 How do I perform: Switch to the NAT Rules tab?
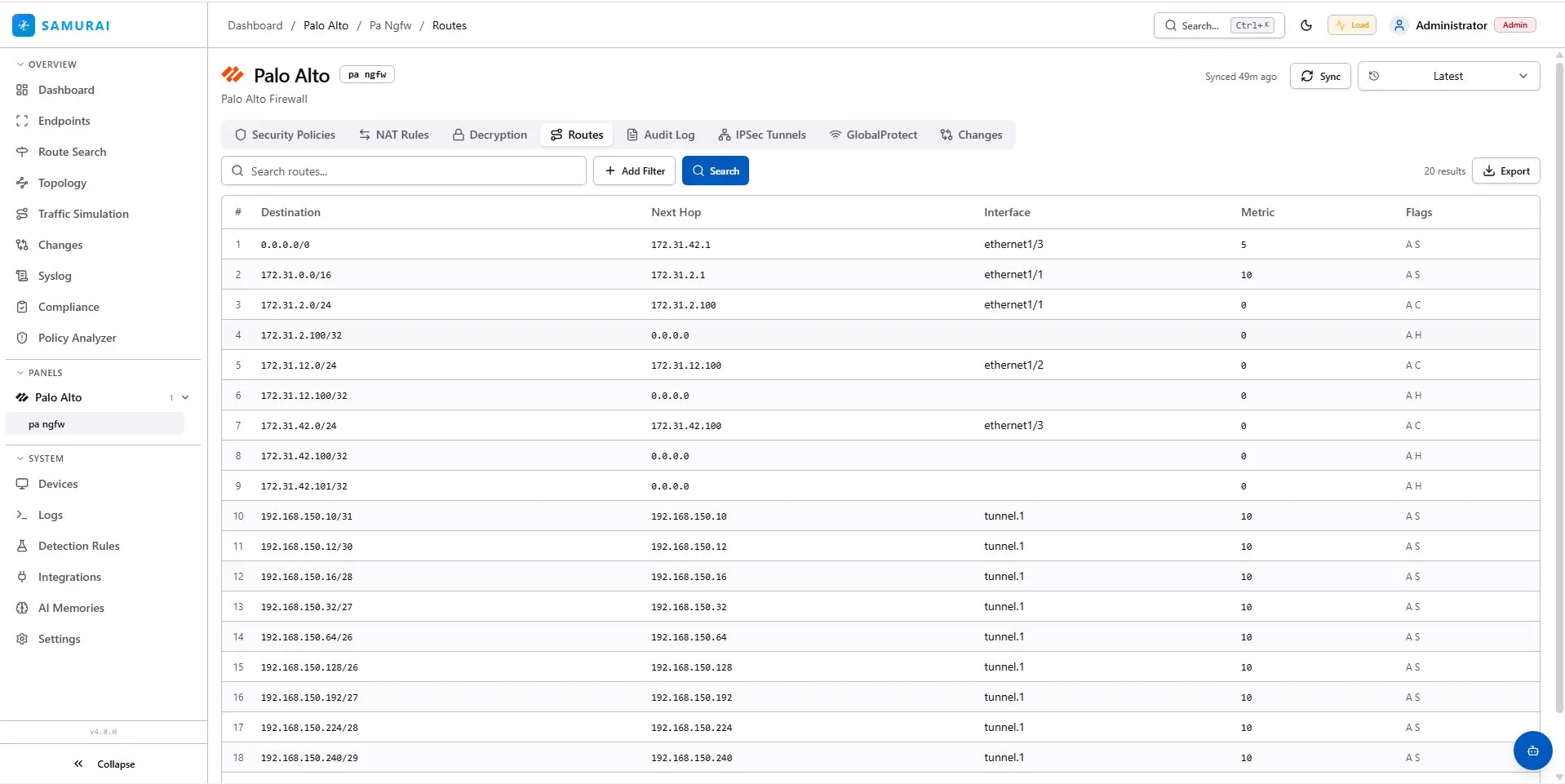[393, 135]
